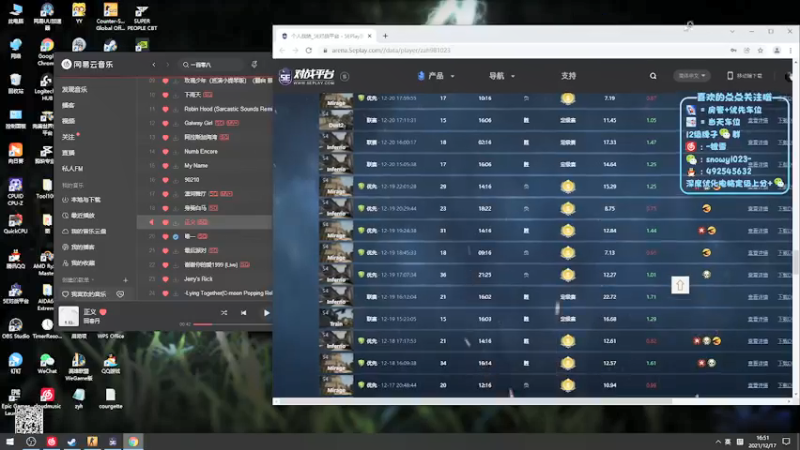Unlike song 90210 heart

165,180
